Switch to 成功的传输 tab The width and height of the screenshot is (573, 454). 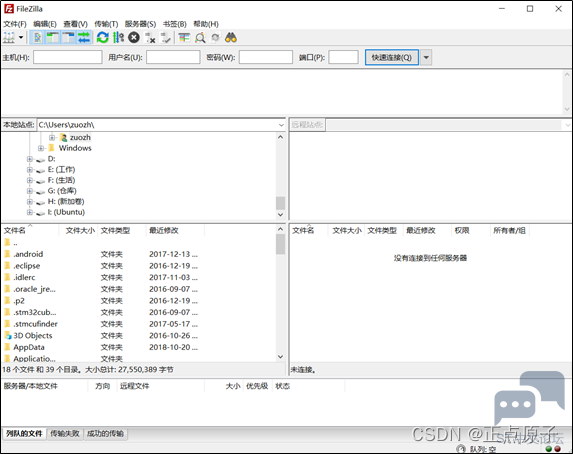click(x=105, y=434)
